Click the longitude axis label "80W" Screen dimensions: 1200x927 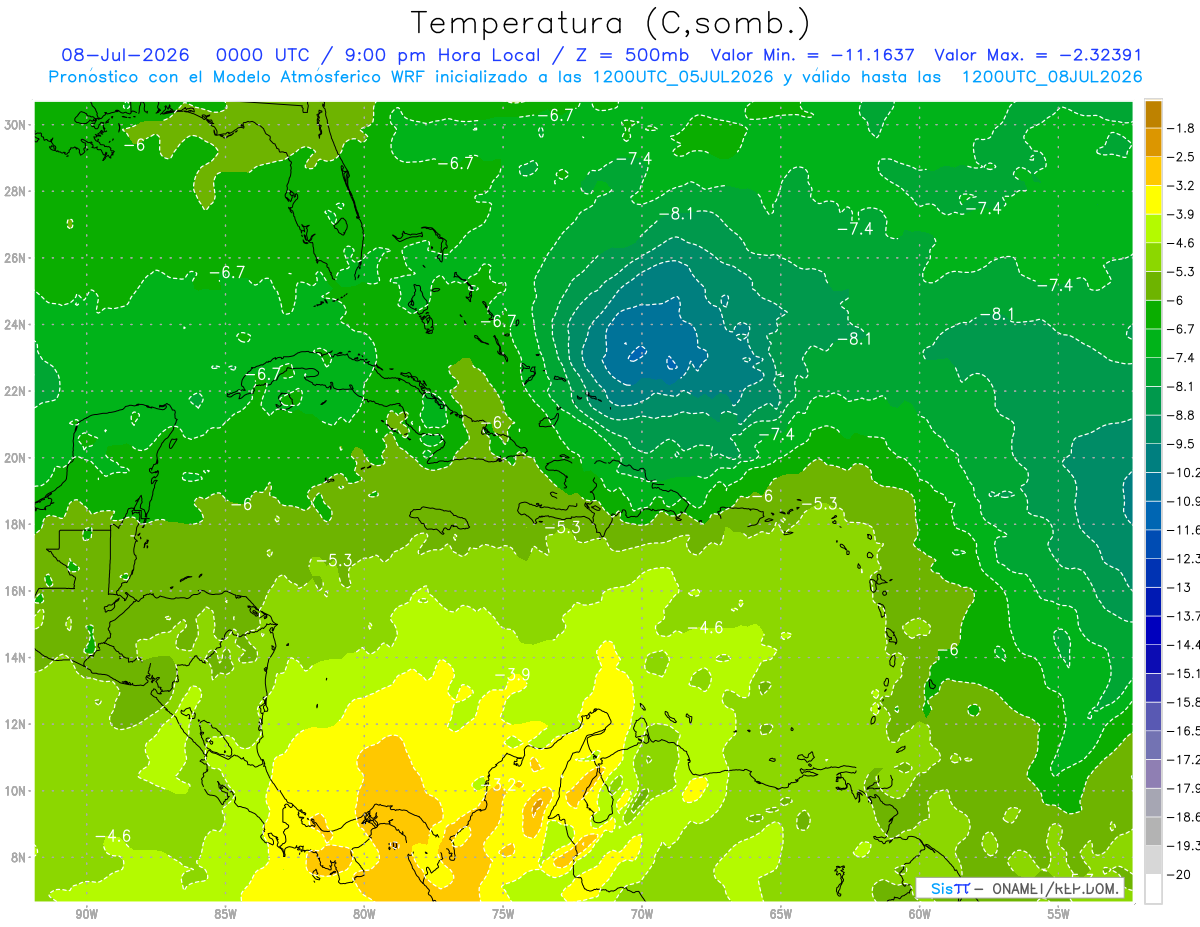click(x=364, y=914)
